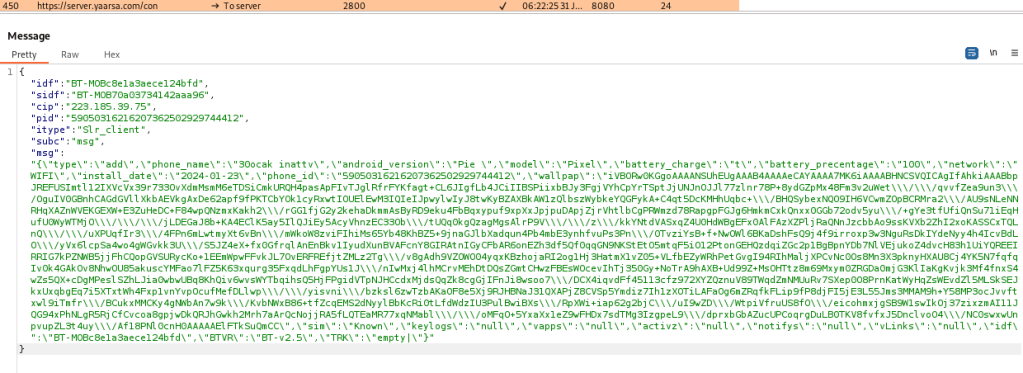Click the length value 2800 cell
The image size is (1023, 373).
click(x=353, y=6)
